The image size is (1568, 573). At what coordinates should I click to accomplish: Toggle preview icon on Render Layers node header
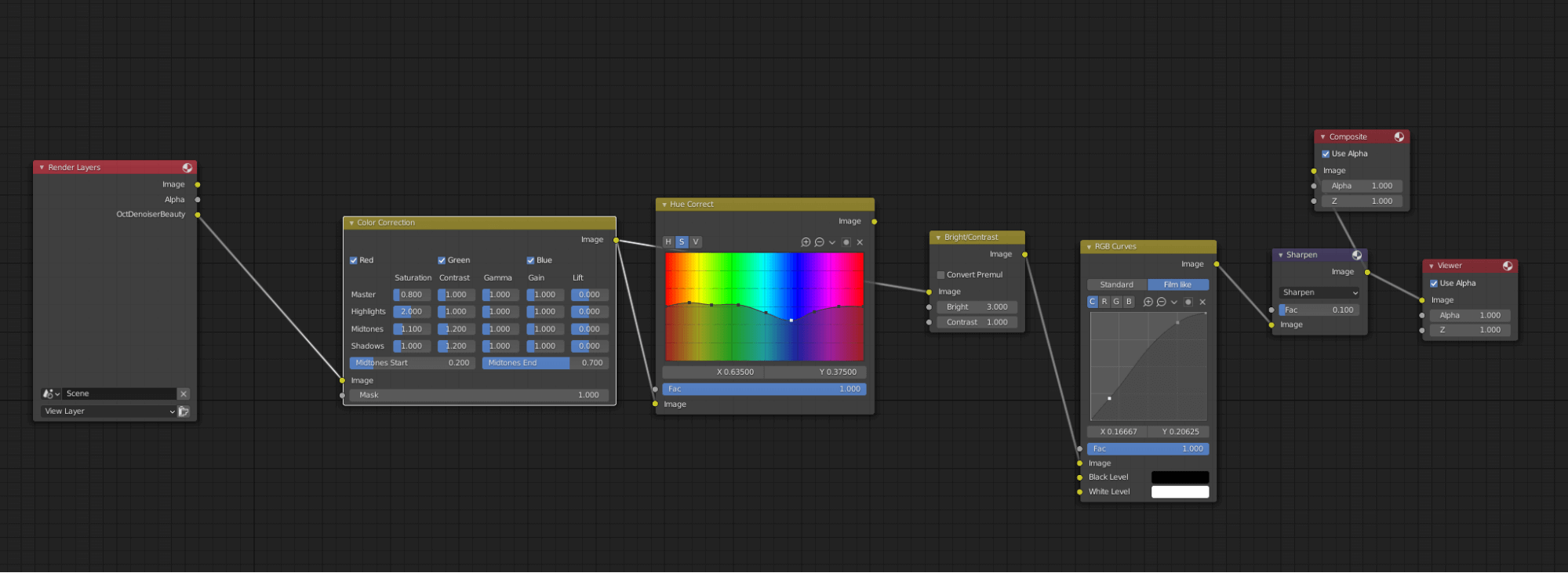[187, 168]
